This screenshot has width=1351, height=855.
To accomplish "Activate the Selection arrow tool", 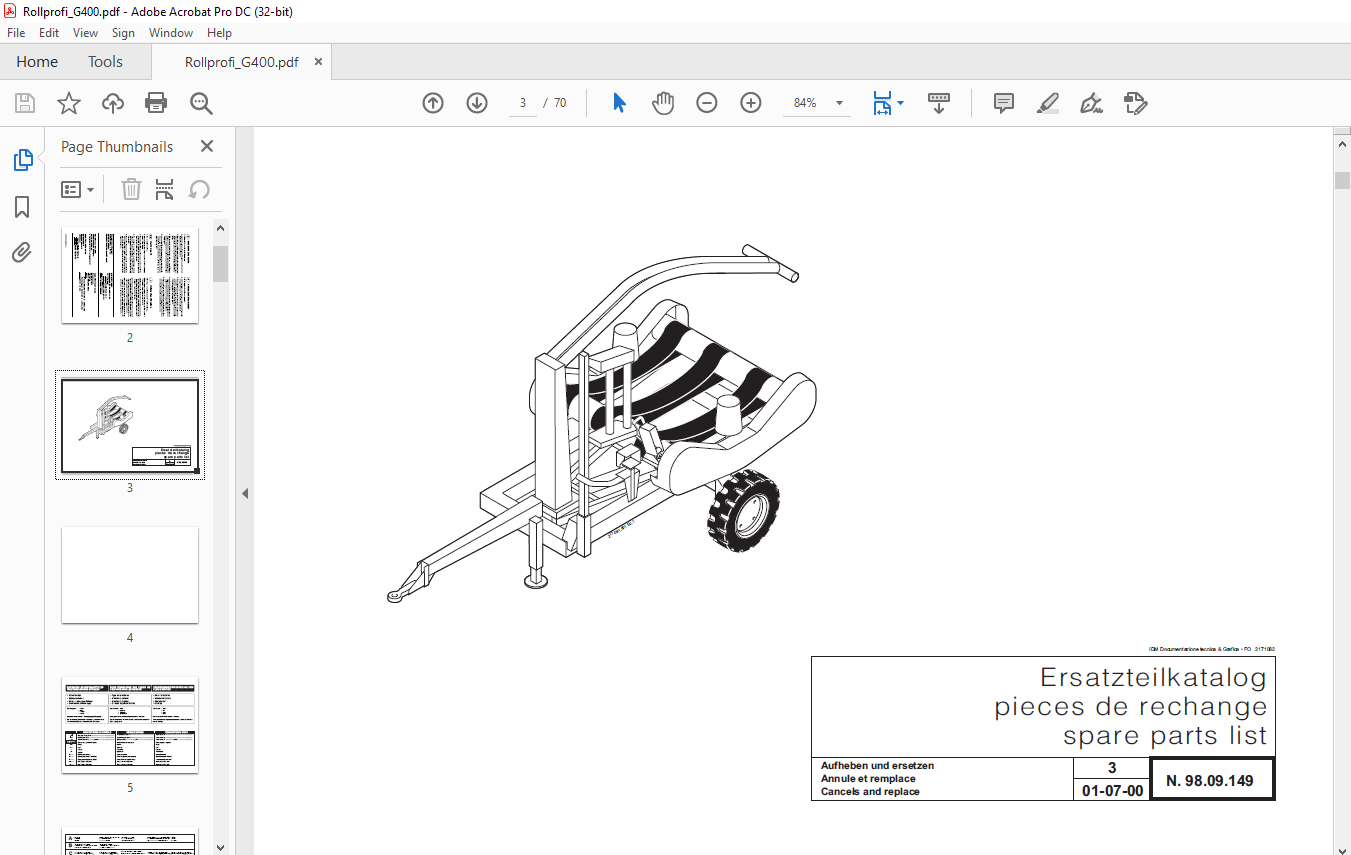I will click(619, 103).
